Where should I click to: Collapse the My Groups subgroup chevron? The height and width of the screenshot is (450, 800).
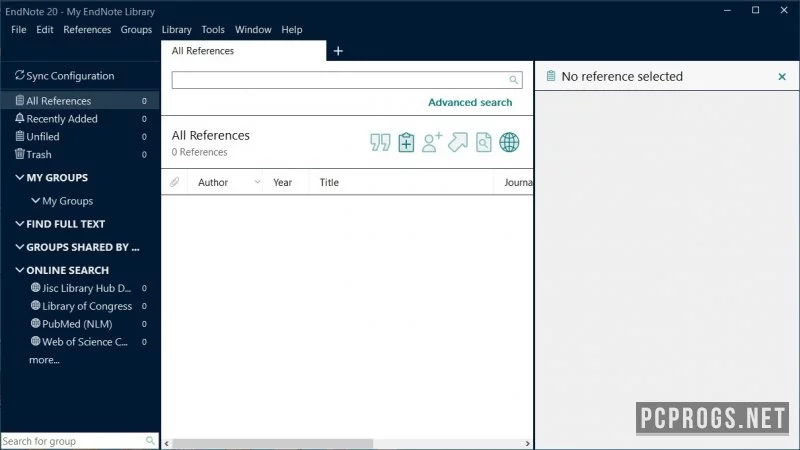(35, 201)
